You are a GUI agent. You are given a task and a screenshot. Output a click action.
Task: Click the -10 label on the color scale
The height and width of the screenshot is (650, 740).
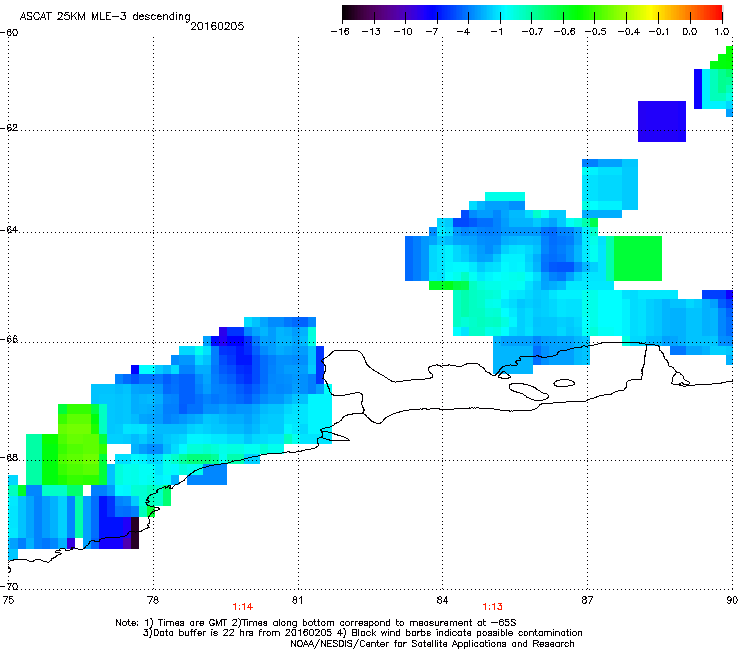[403, 32]
